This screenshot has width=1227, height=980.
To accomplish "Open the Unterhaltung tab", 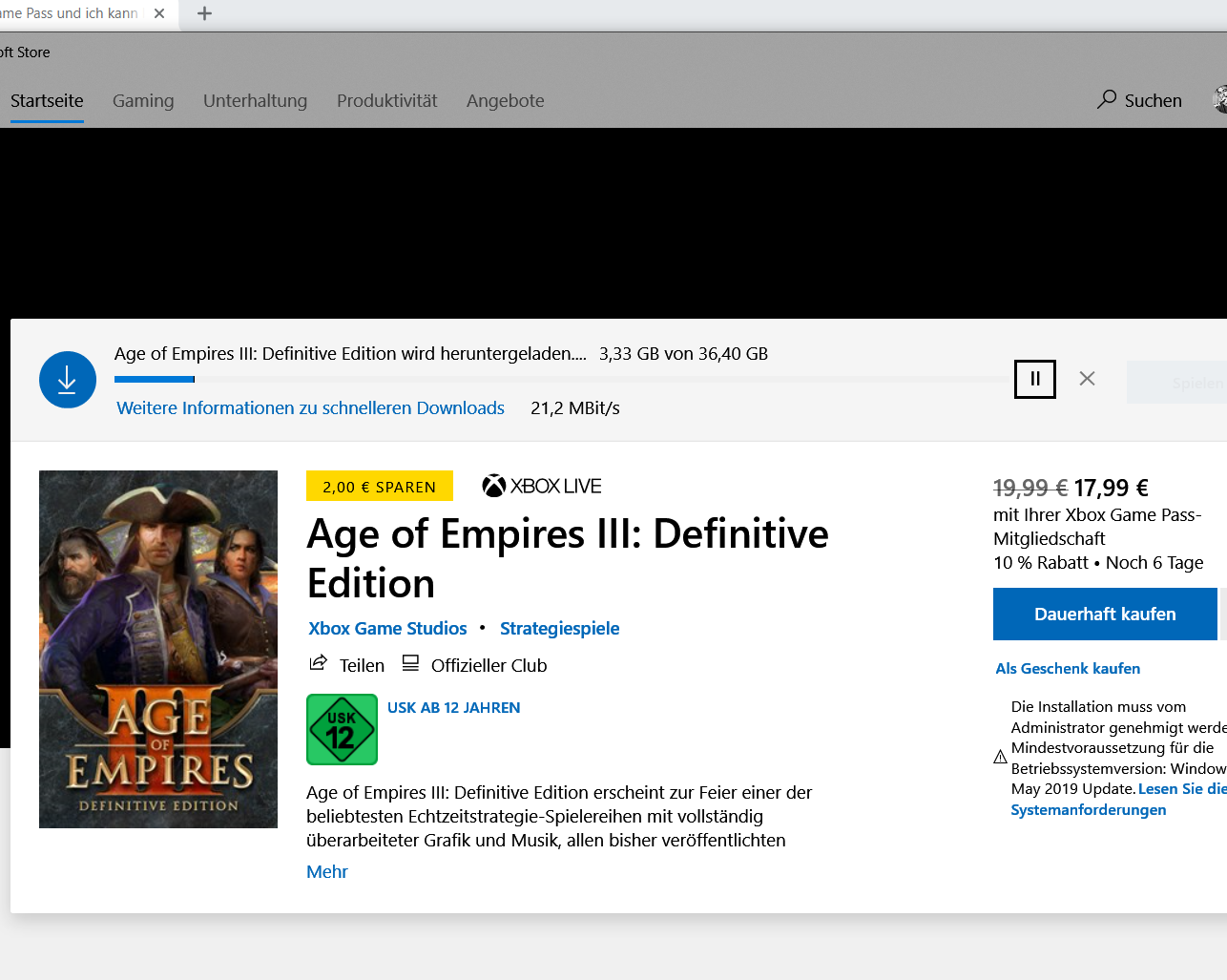I will [255, 100].
